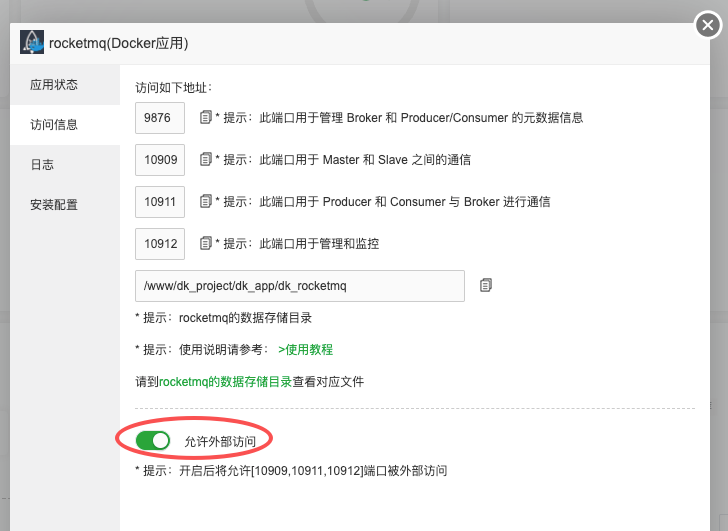Close the rocketmq dialog with X

708,26
